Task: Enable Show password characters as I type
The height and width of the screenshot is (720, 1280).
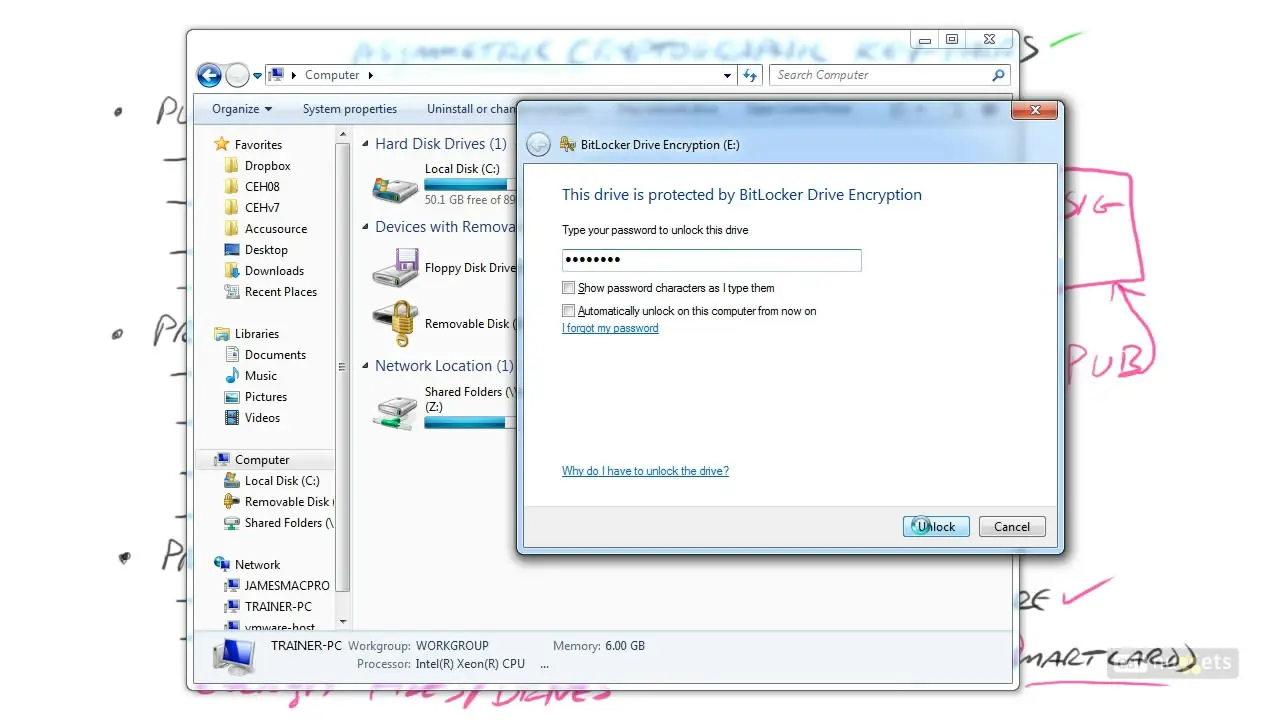Action: [x=569, y=288]
